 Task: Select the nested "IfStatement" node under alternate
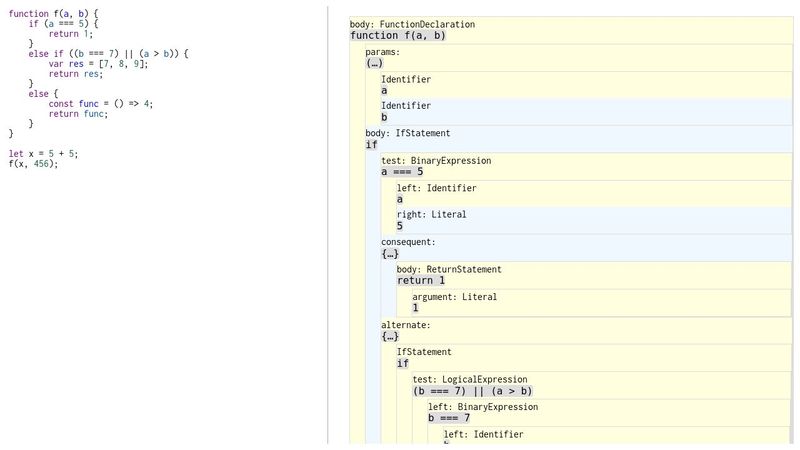424,352
